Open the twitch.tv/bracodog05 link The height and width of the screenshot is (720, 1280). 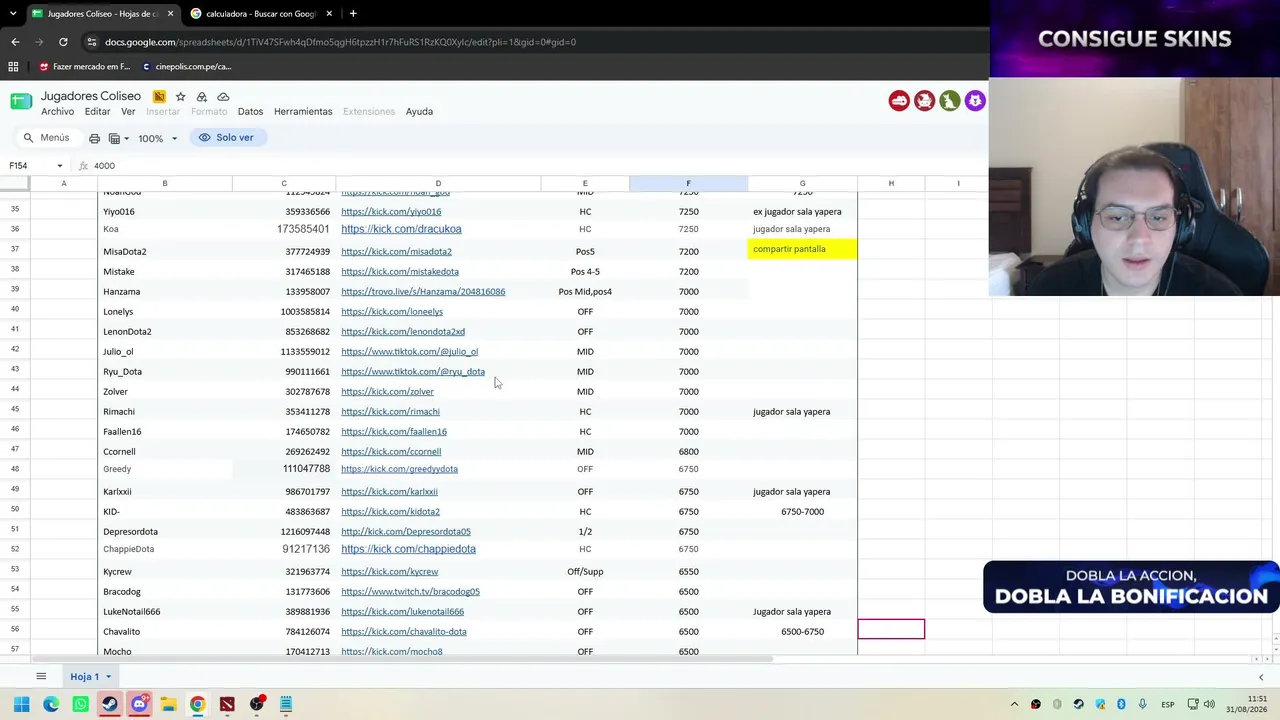coord(410,592)
